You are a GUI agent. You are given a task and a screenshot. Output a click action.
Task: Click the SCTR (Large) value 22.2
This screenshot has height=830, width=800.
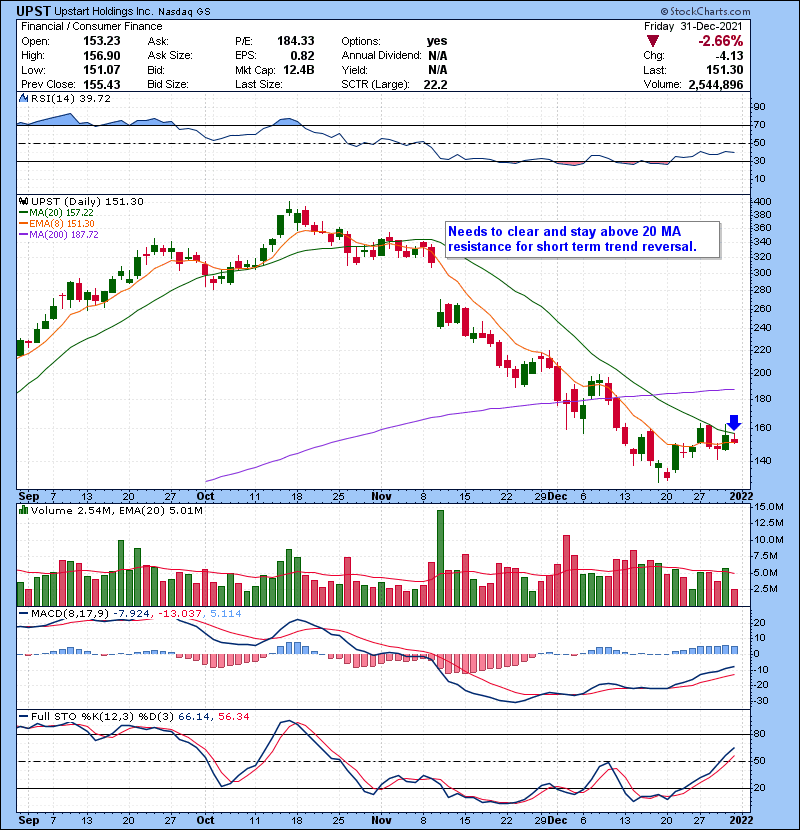[435, 85]
